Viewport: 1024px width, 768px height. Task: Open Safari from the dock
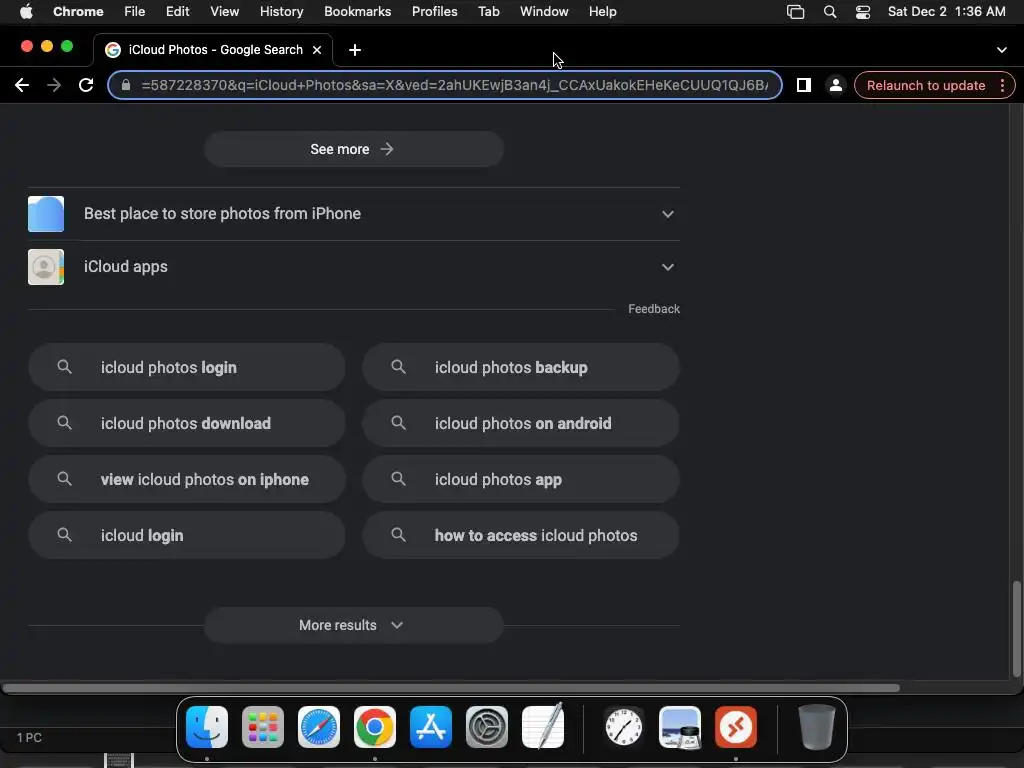pyautogui.click(x=319, y=727)
